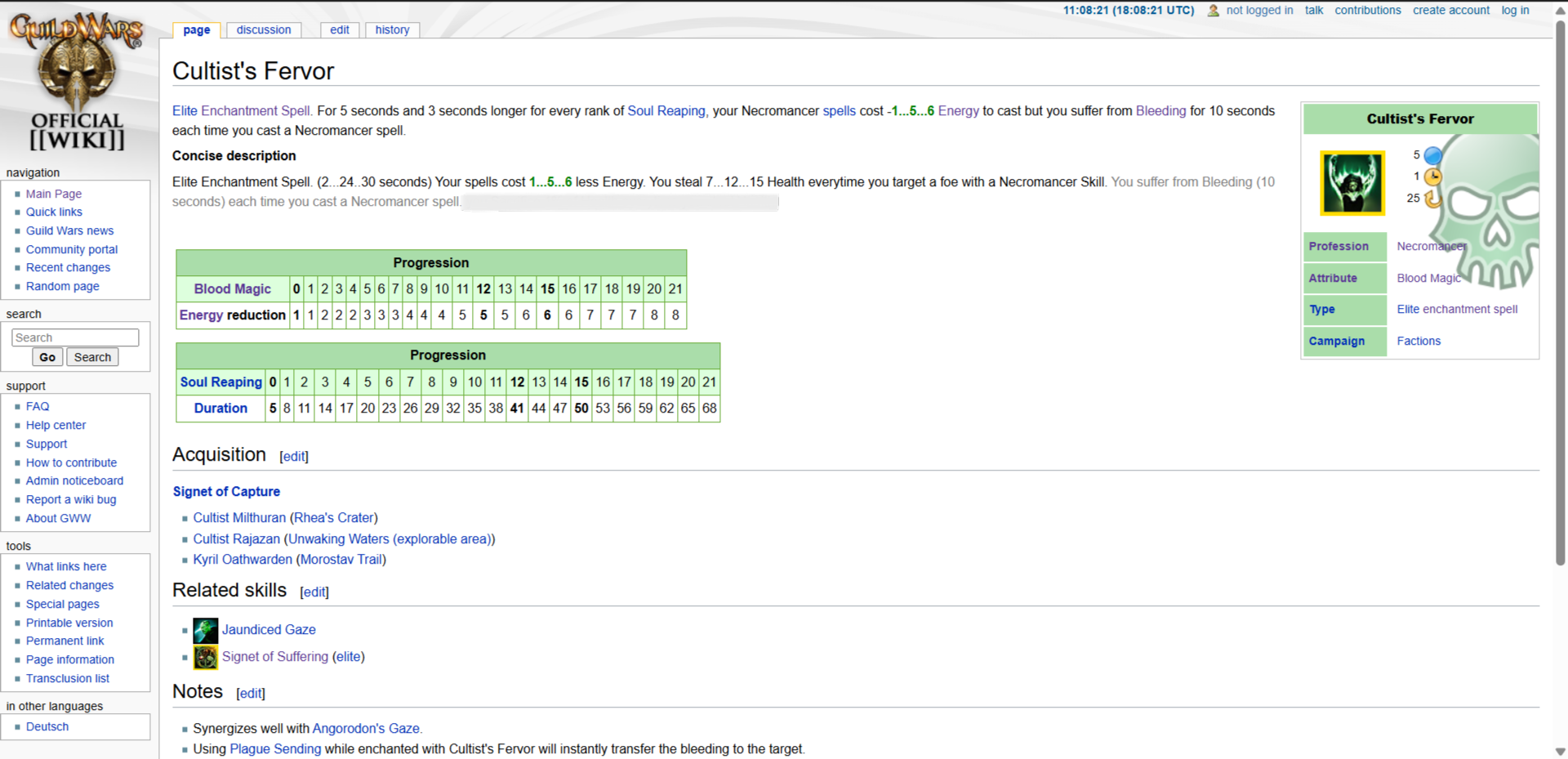Follow the Elite Enchantment Spell link
Viewport: 1568px width, 759px height.
point(242,110)
